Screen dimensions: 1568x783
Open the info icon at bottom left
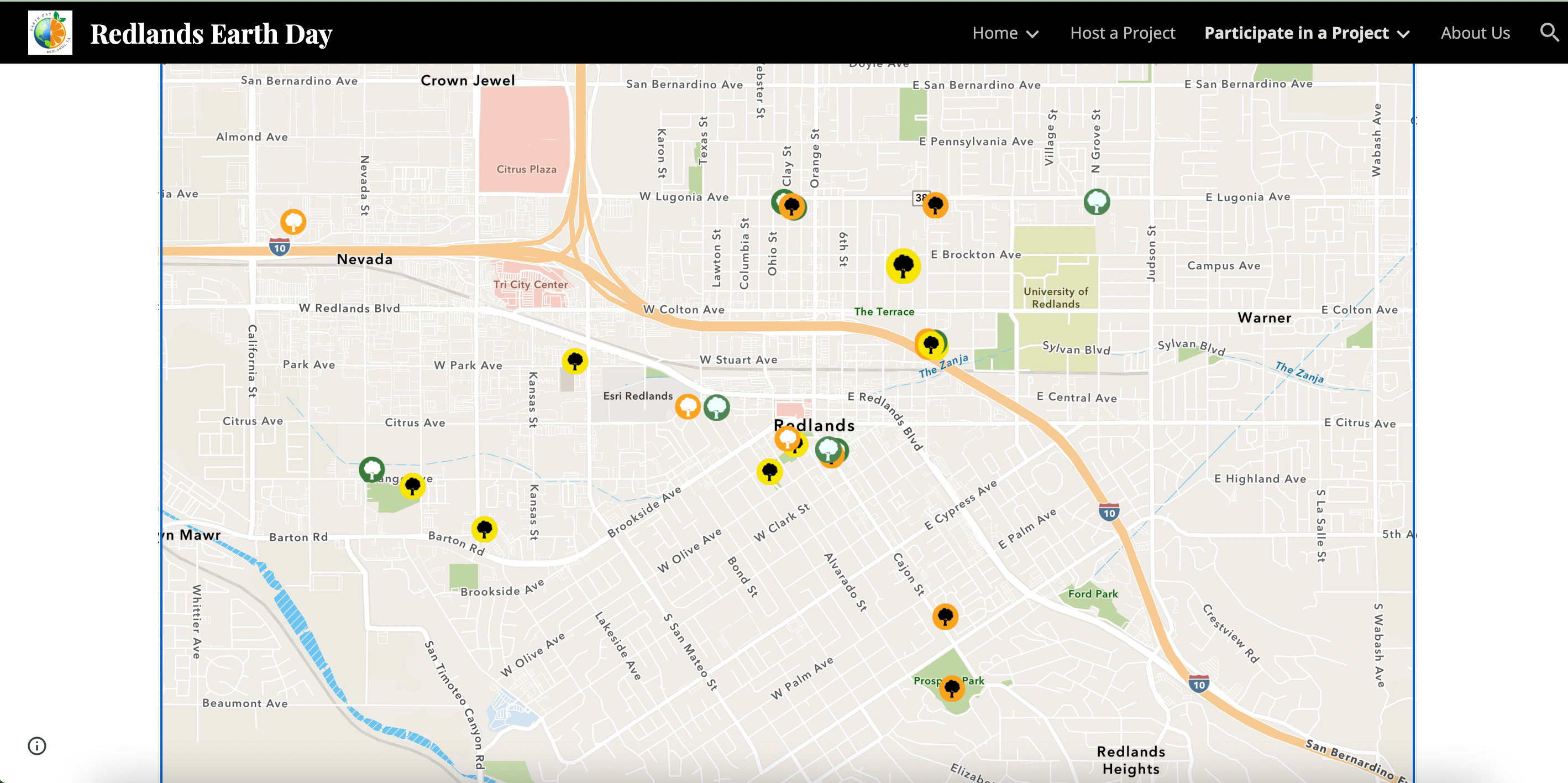pyautogui.click(x=37, y=745)
